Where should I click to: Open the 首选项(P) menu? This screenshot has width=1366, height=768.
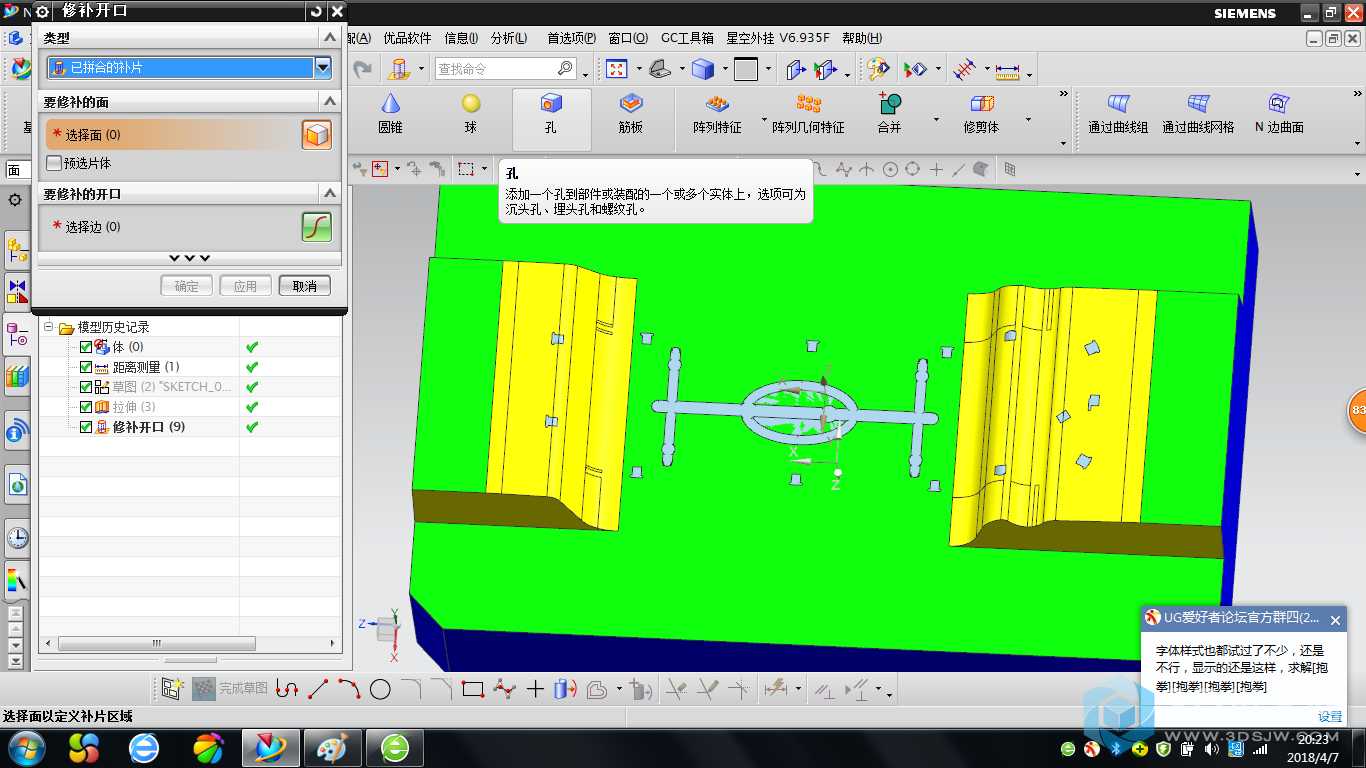click(571, 38)
